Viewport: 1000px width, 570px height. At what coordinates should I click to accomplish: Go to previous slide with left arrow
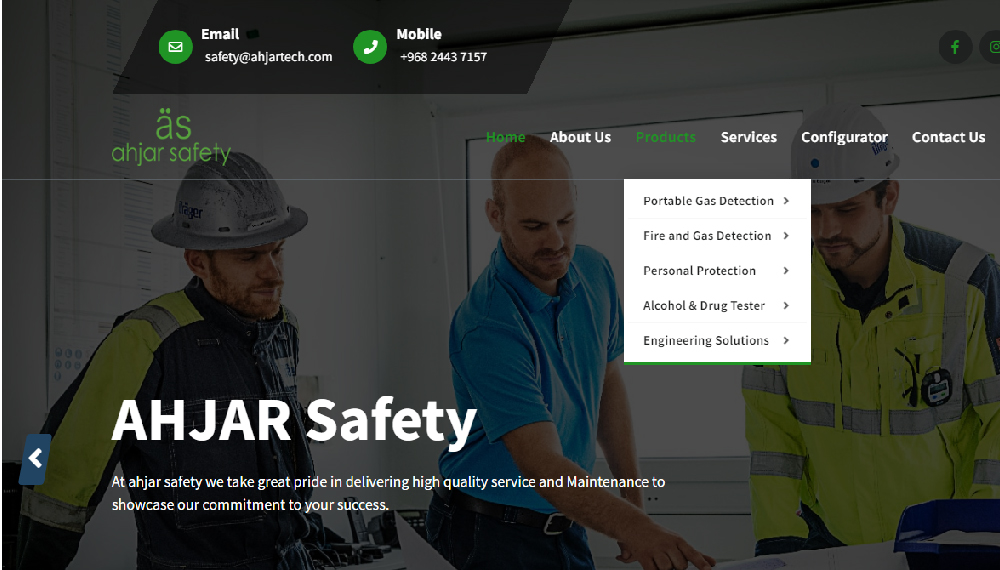point(35,459)
